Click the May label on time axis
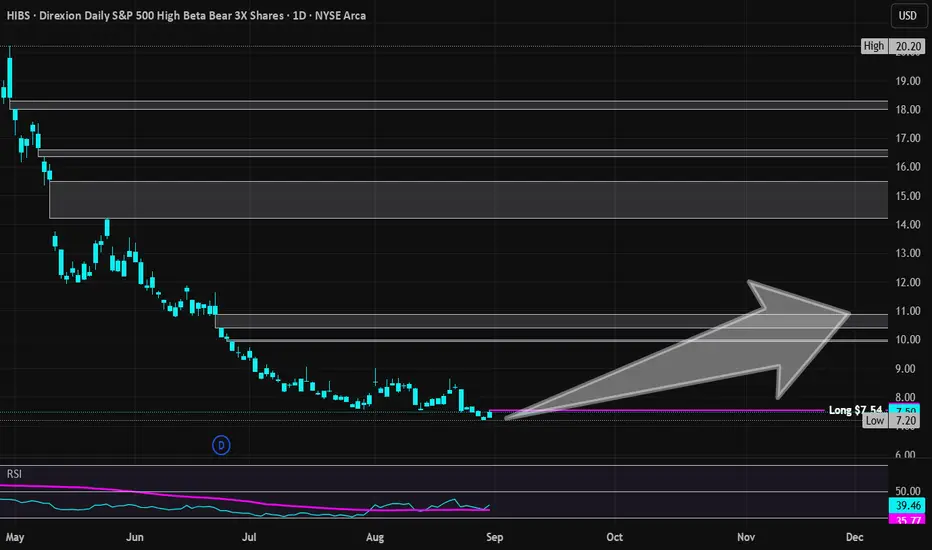The height and width of the screenshot is (550, 932). click(x=15, y=537)
